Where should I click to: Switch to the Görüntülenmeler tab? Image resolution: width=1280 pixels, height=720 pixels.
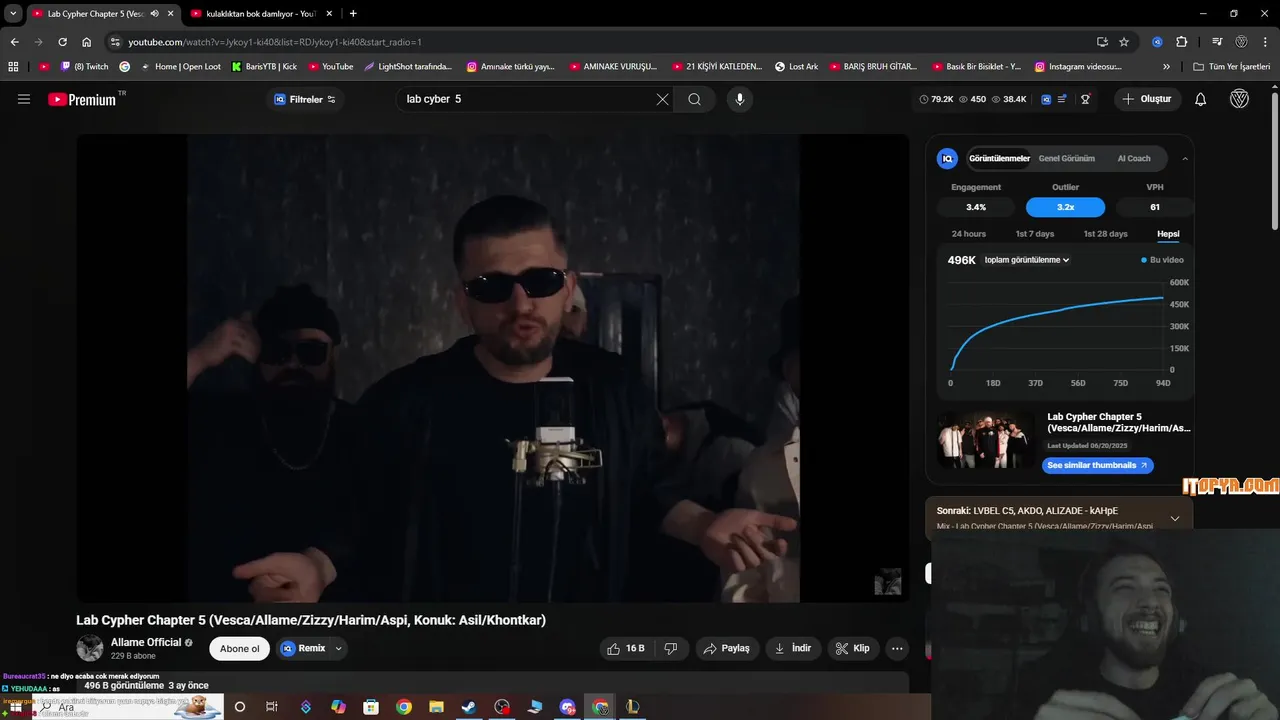point(999,158)
